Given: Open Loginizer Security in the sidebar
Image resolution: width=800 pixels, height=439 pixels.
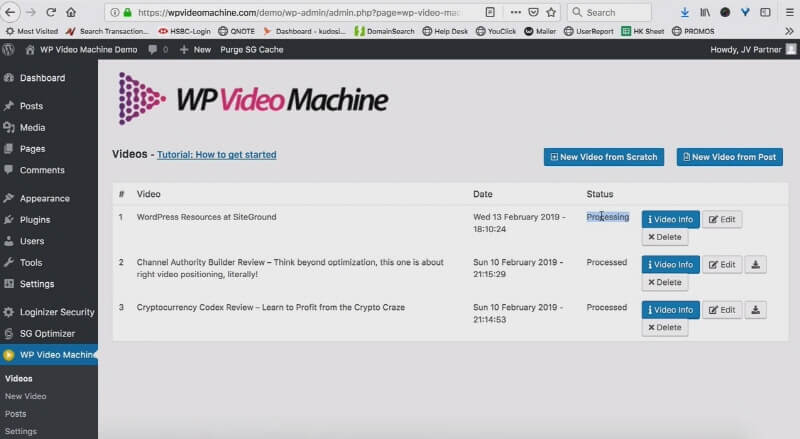Looking at the screenshot, I should point(57,312).
